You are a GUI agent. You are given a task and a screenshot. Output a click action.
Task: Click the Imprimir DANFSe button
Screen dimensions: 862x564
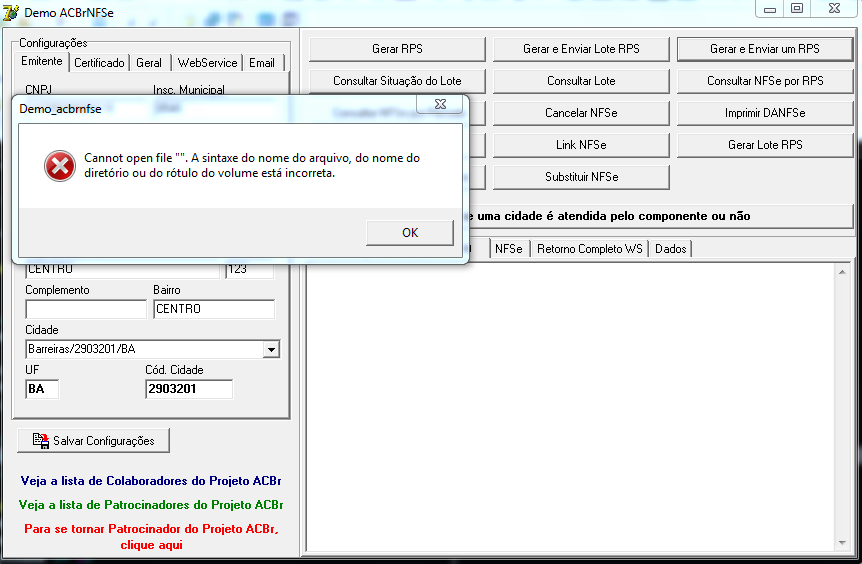coord(765,113)
